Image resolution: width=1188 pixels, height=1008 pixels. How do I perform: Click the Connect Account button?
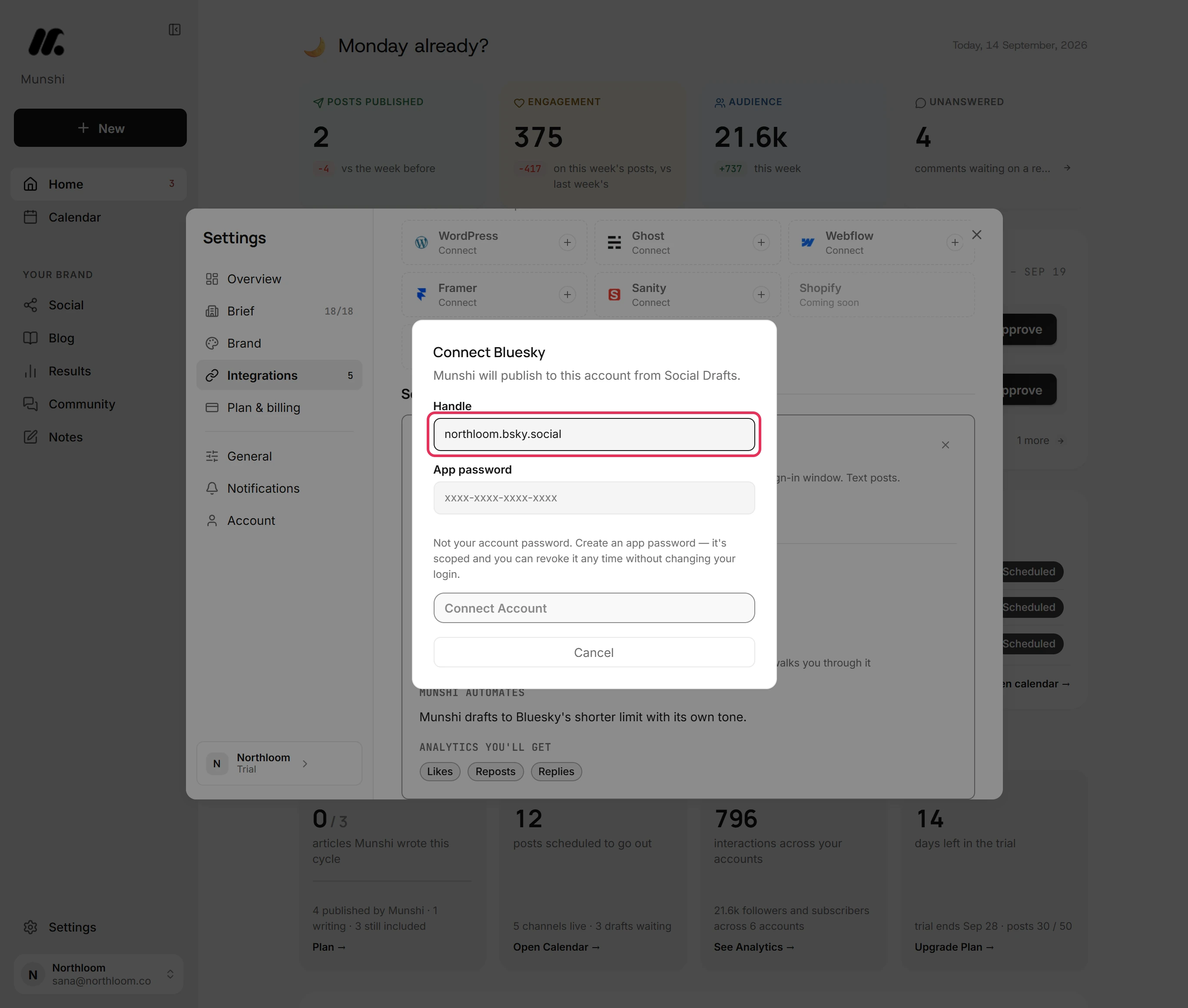coord(594,608)
